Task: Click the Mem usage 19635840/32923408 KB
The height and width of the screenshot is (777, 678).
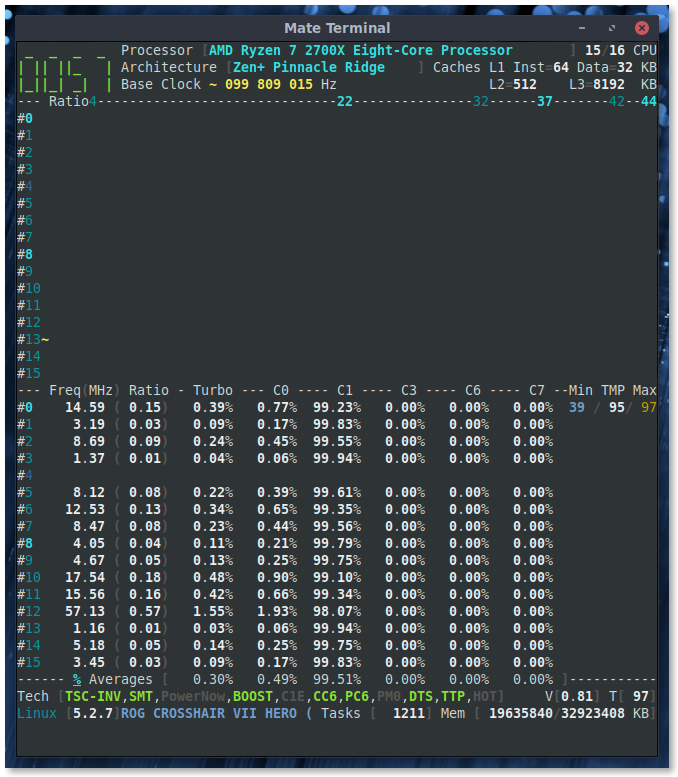Action: [568, 714]
